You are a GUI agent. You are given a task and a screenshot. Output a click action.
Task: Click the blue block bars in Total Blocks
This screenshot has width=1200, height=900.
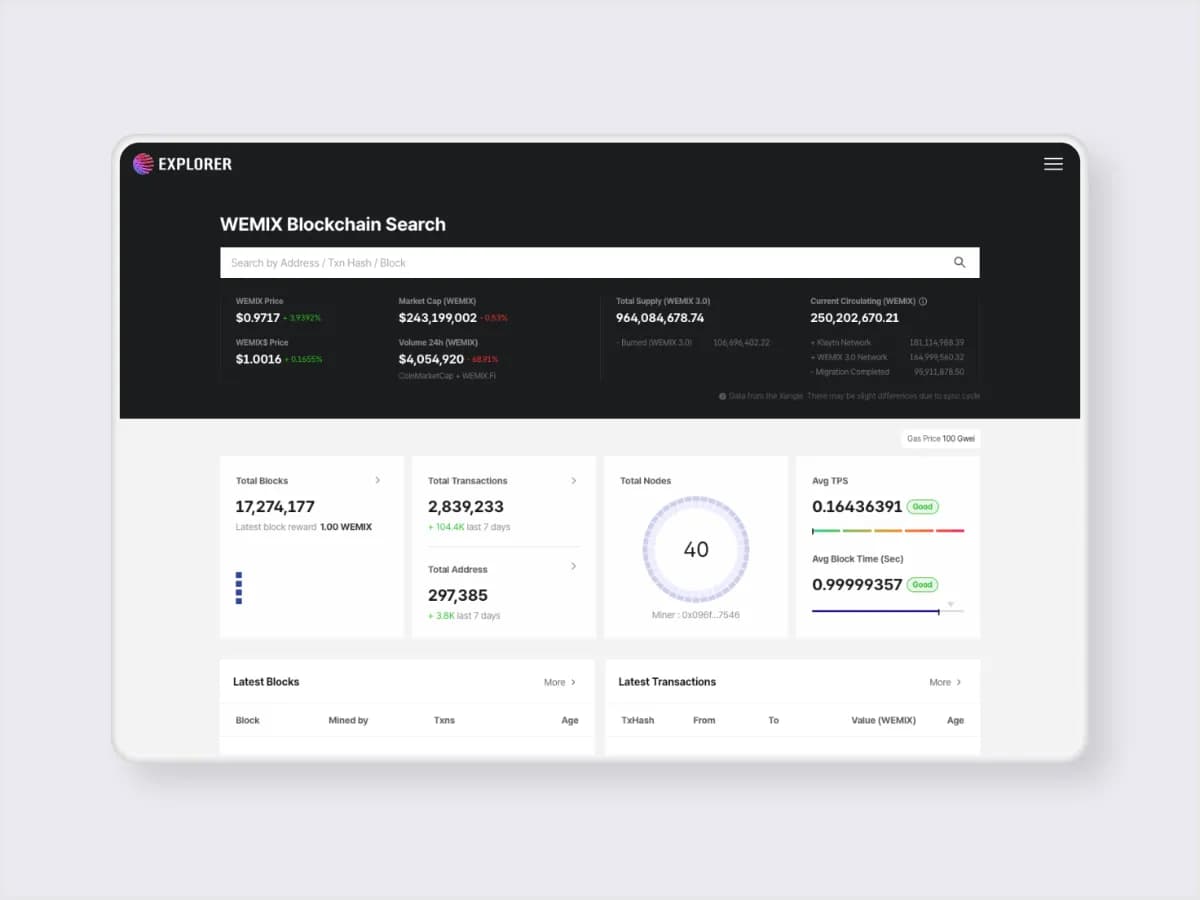pyautogui.click(x=239, y=588)
